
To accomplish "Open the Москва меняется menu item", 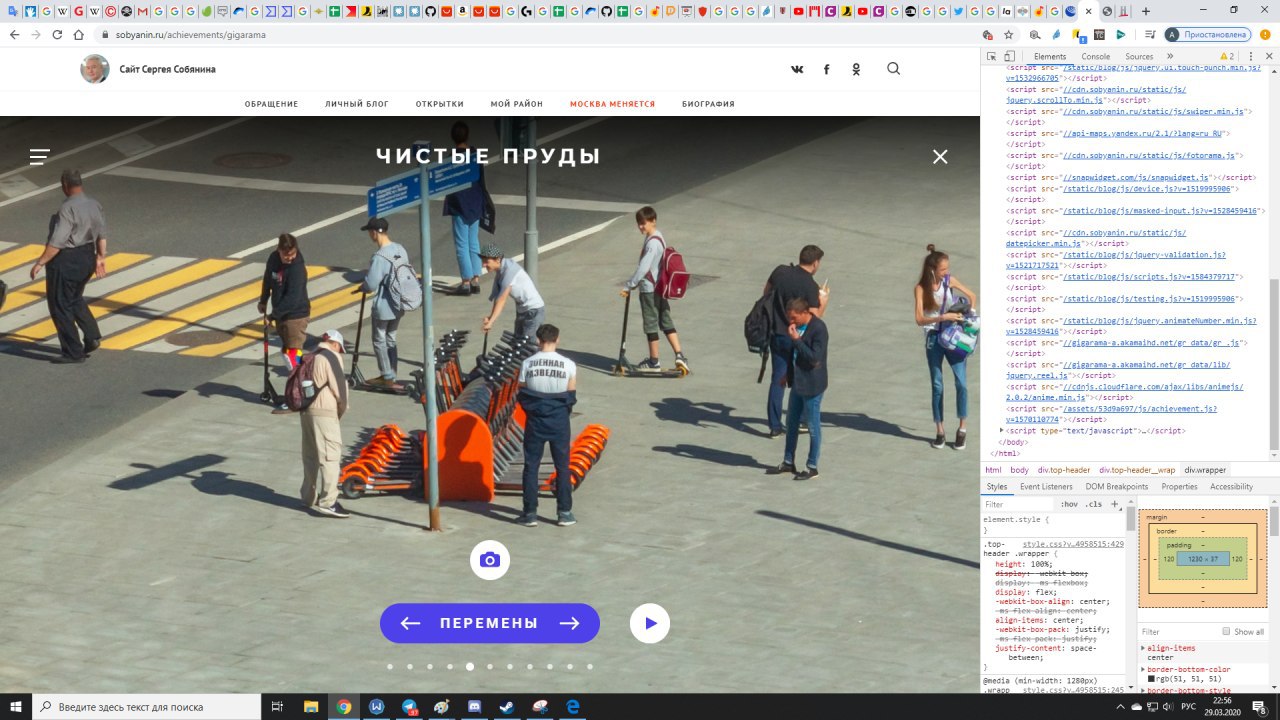I will (x=612, y=104).
